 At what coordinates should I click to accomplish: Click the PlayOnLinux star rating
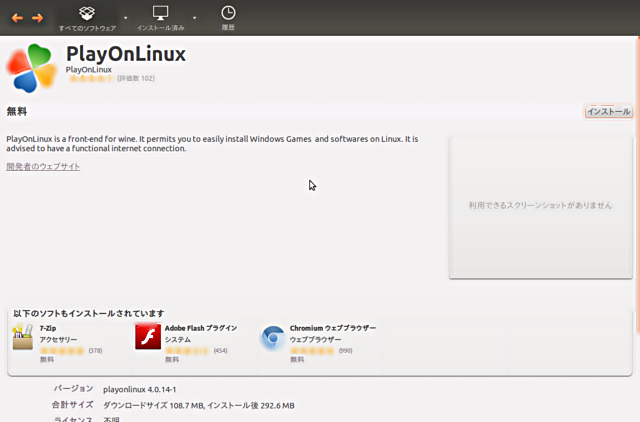click(91, 78)
